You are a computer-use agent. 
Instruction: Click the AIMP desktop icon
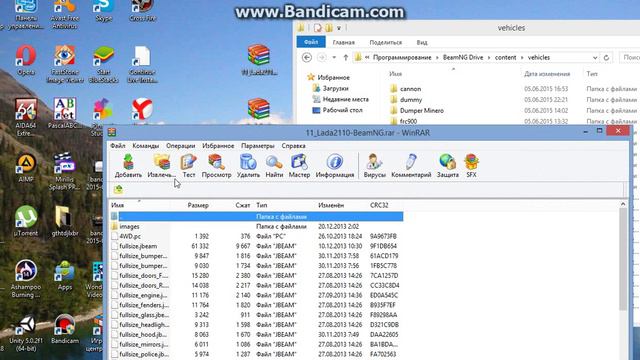click(x=26, y=168)
